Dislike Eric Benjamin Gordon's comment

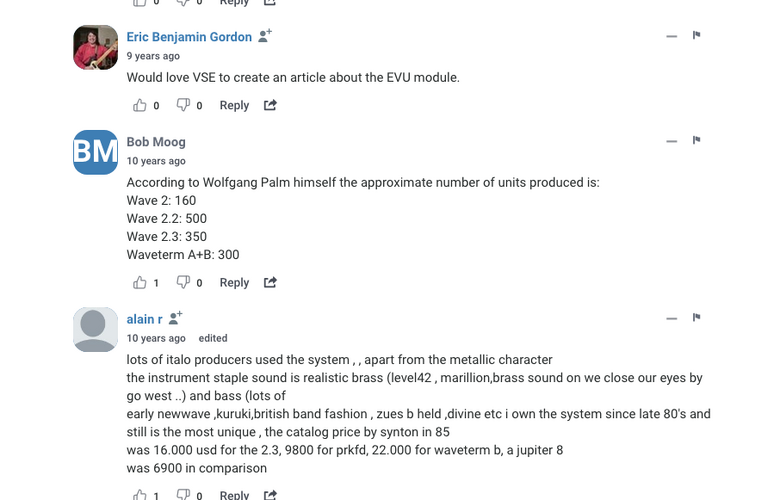coord(183,105)
